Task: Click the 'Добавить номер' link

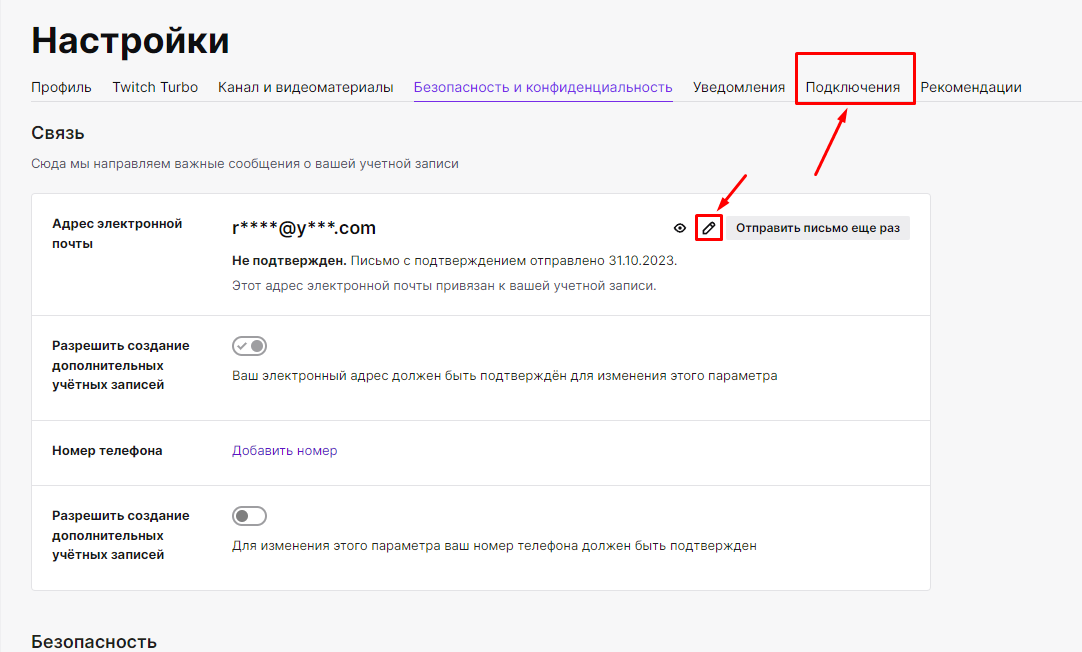Action: 285,451
